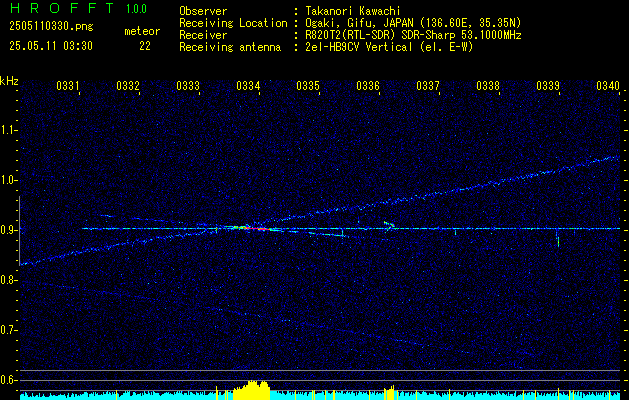
Task: Click the observer name Takanori Kawachi
Action: [353, 11]
